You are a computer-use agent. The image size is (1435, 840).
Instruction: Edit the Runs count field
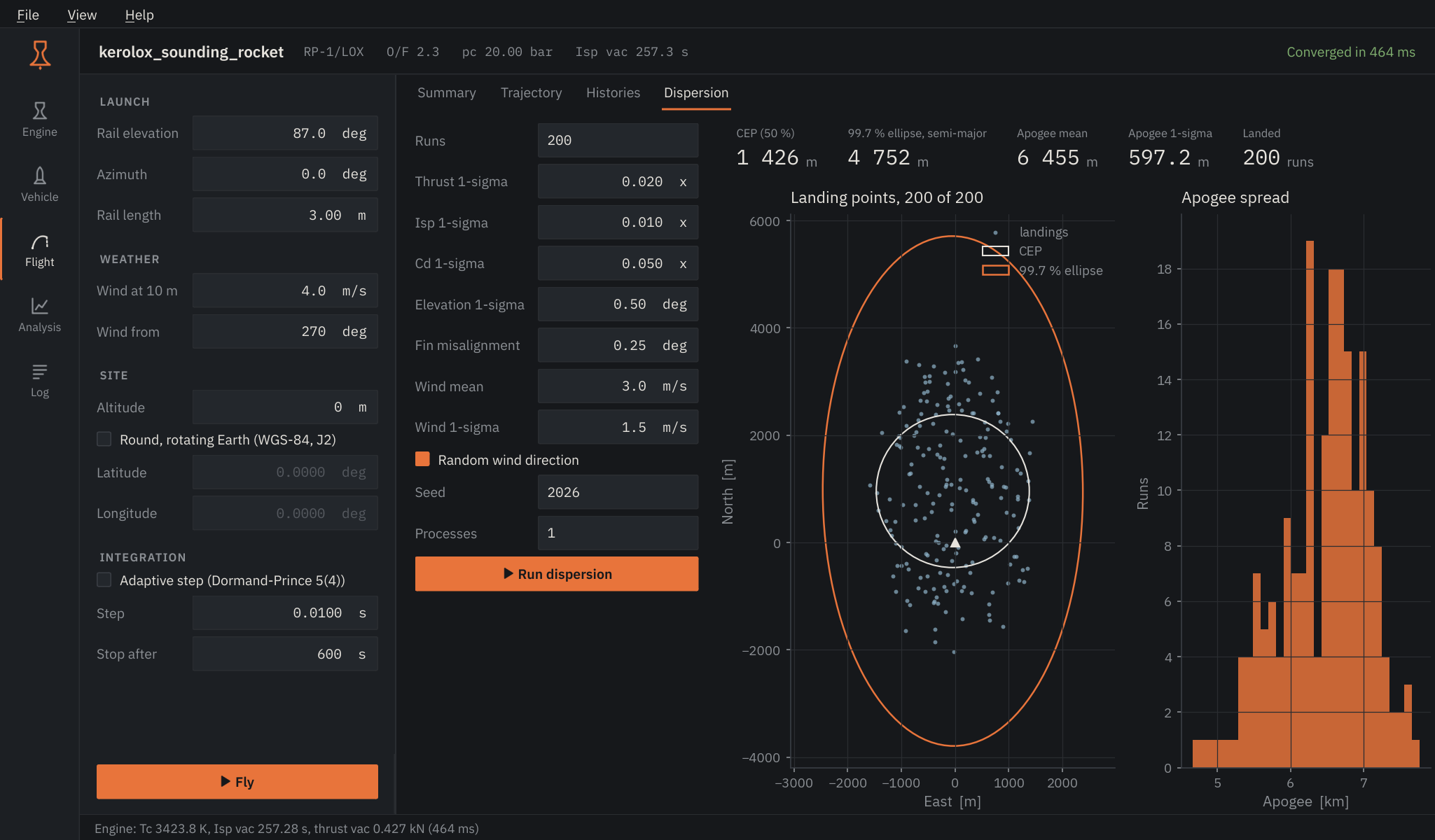click(x=618, y=140)
